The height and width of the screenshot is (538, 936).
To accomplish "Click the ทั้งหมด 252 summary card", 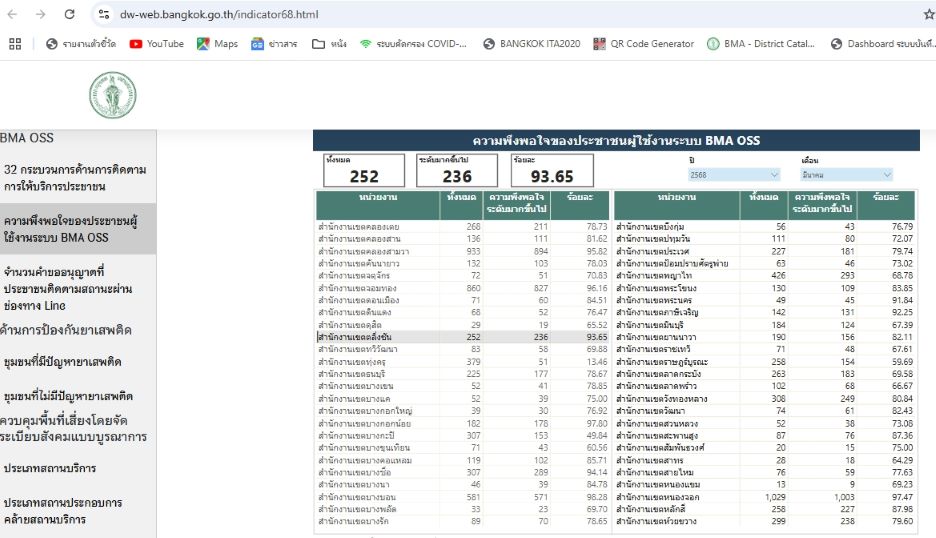I will (x=364, y=170).
